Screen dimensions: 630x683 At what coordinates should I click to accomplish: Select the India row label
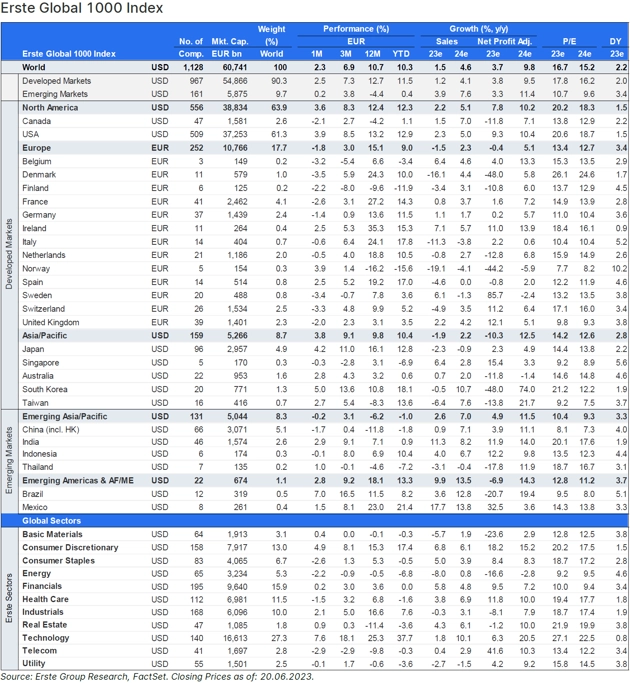pyautogui.click(x=30, y=442)
